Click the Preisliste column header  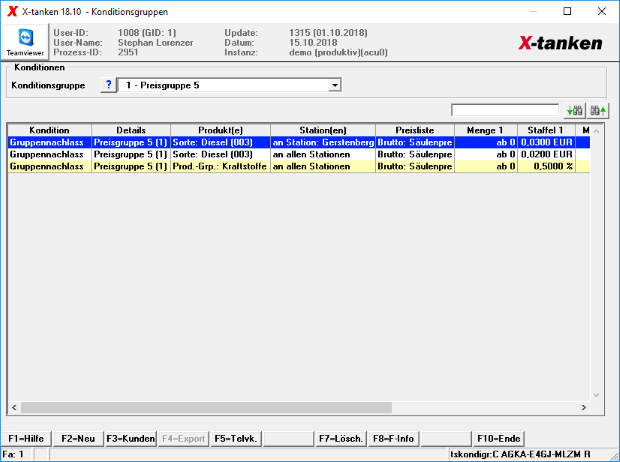pos(415,130)
